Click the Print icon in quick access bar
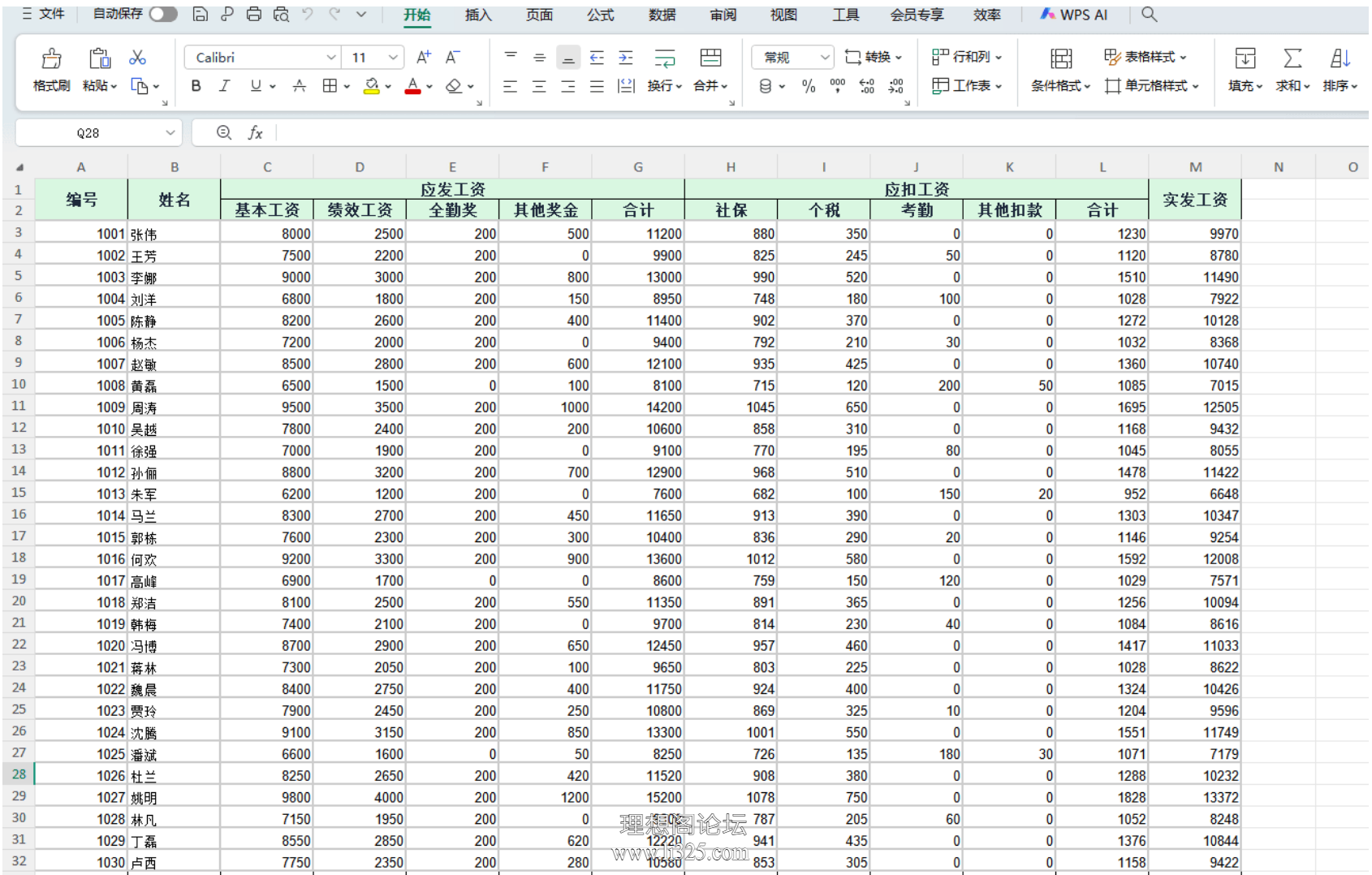This screenshot has height=875, width=1372. (254, 15)
